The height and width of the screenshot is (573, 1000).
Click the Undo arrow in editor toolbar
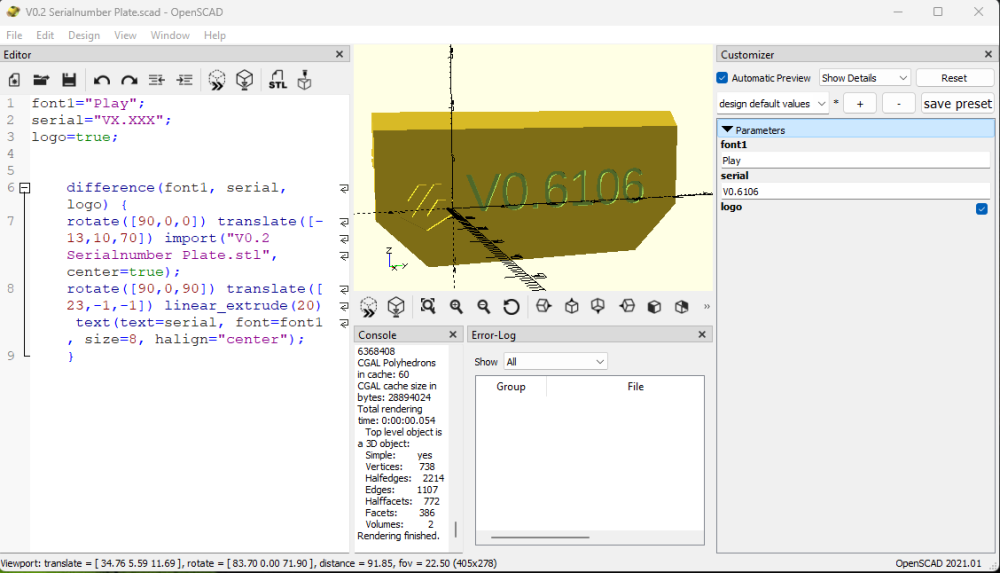[101, 80]
